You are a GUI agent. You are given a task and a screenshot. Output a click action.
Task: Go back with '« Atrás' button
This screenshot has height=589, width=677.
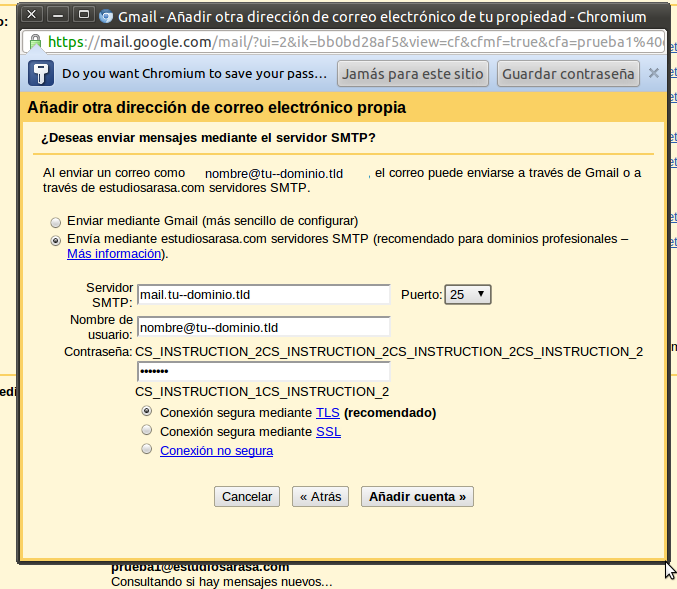coord(320,496)
